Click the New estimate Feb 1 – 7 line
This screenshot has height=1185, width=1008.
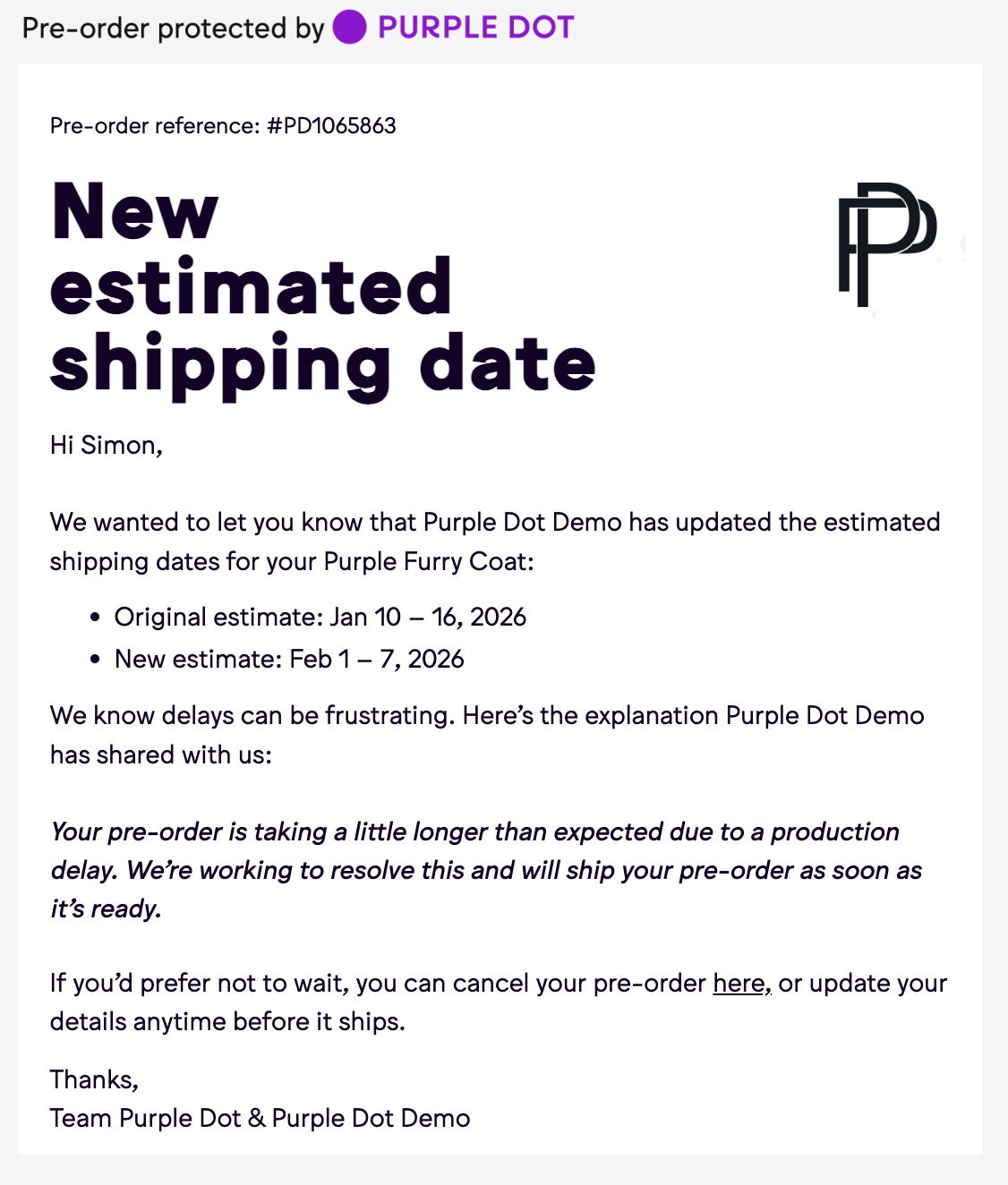click(288, 659)
